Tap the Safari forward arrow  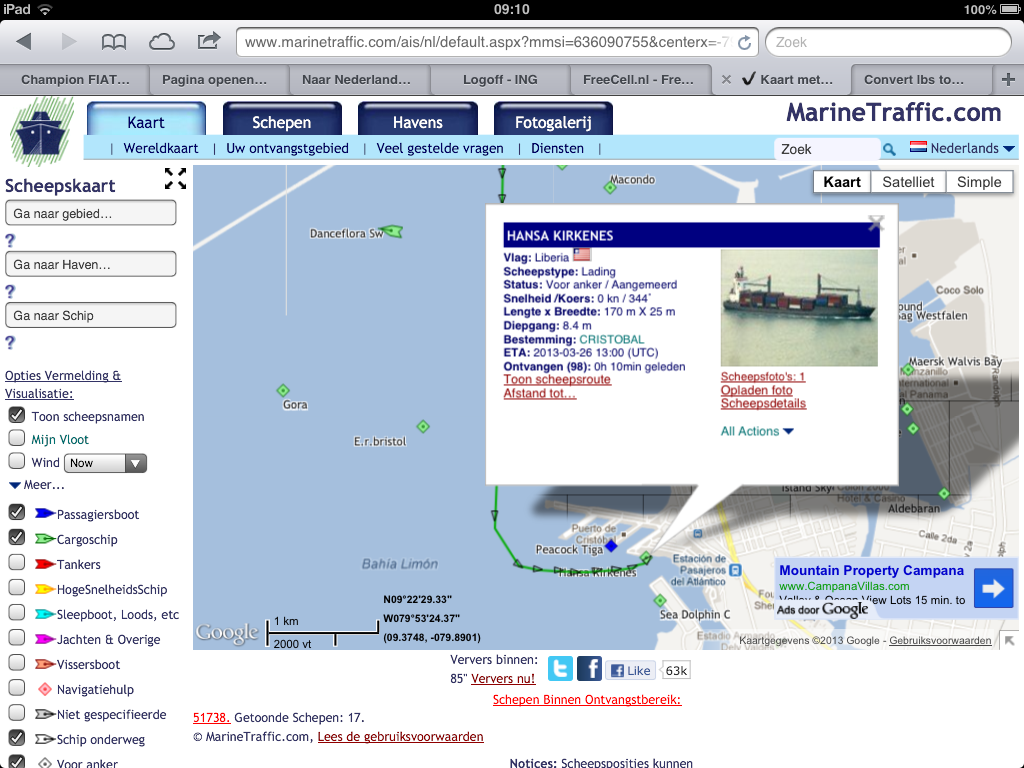[x=69, y=42]
